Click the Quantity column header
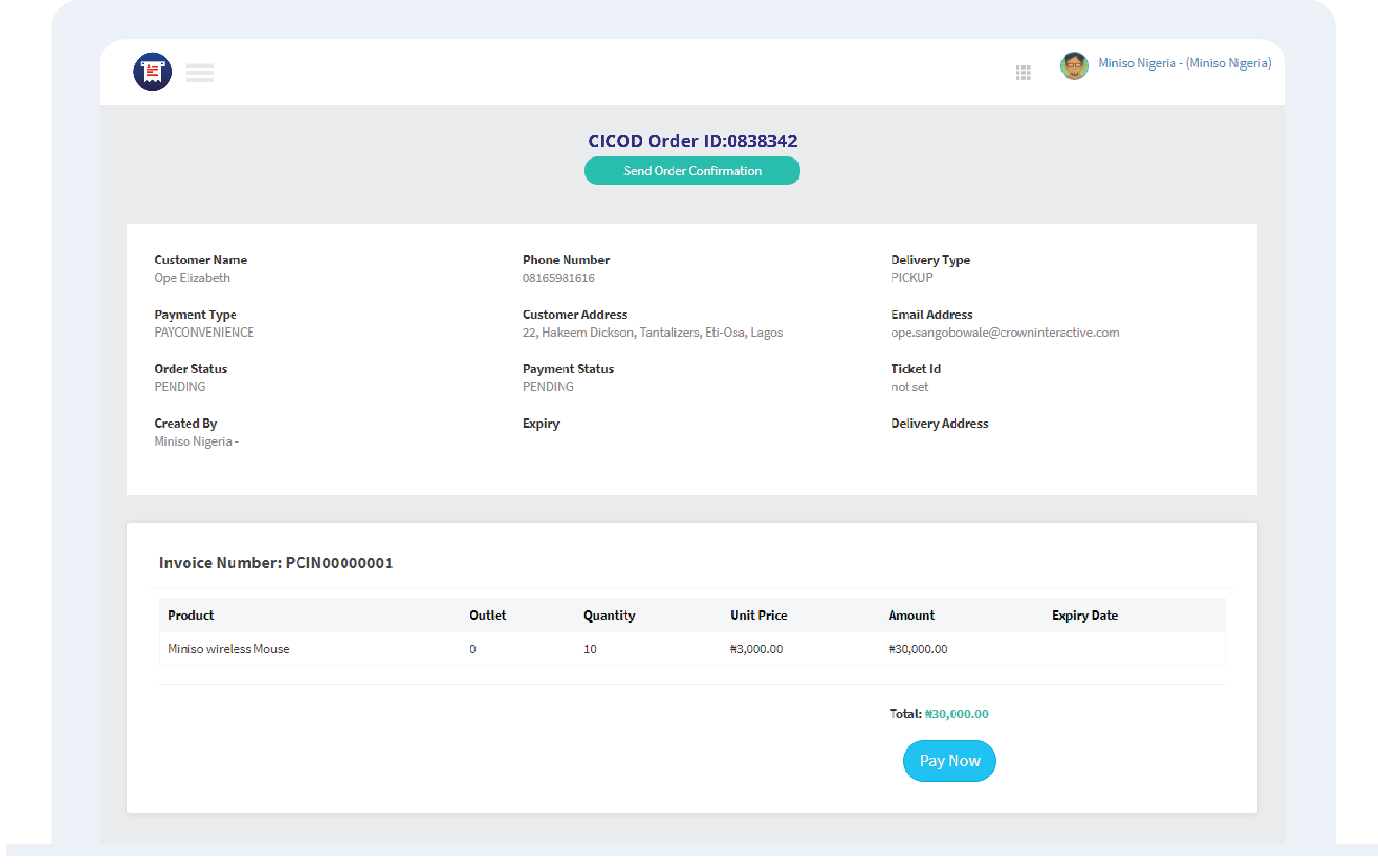Image resolution: width=1378 pixels, height=868 pixels. (609, 616)
